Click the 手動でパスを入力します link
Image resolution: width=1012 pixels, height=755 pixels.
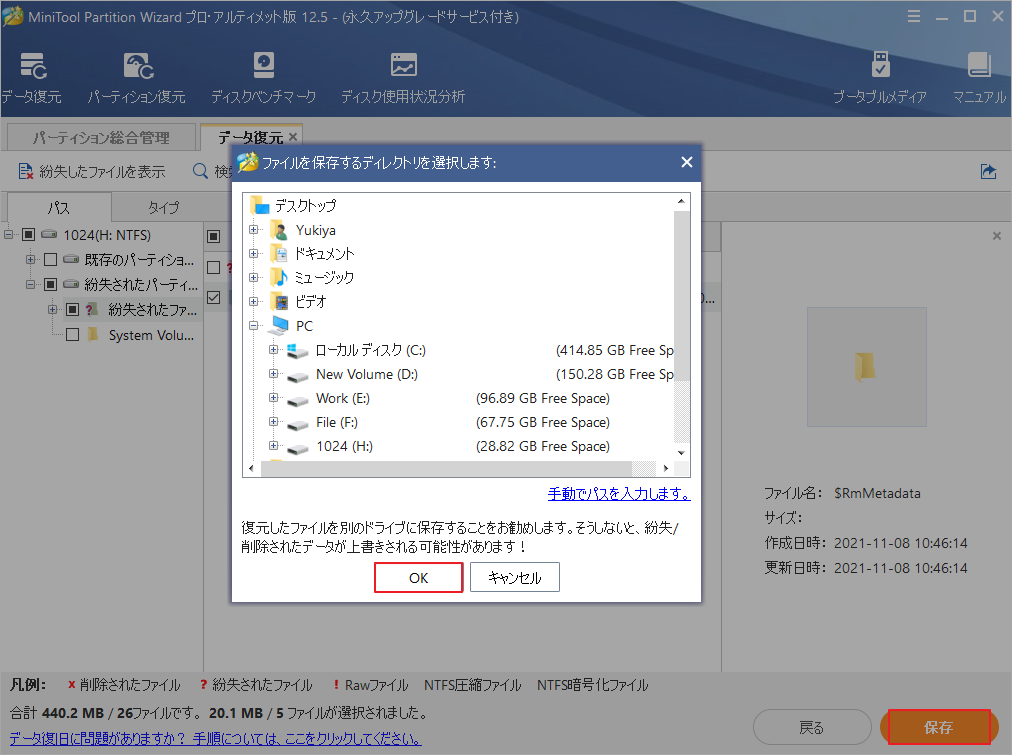tap(618, 493)
